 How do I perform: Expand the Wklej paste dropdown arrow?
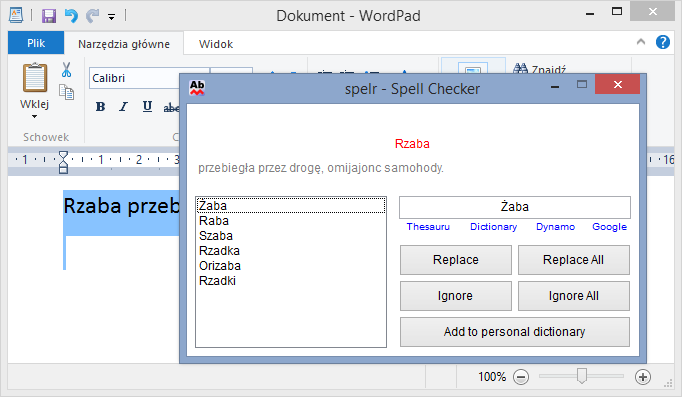34,117
